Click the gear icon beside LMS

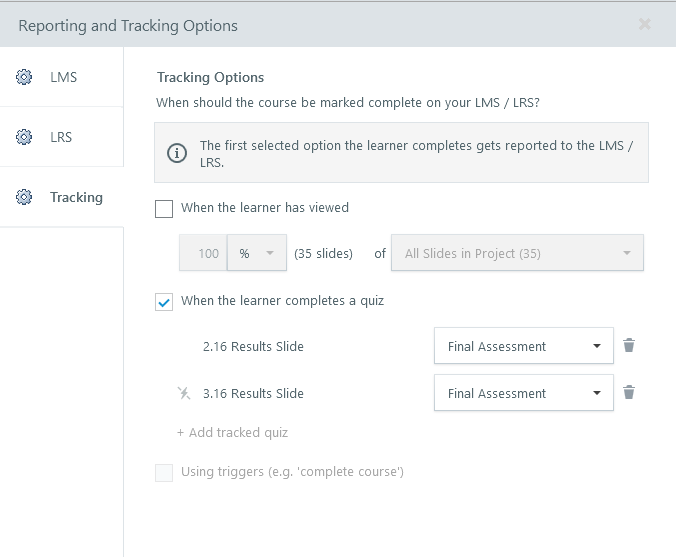(x=25, y=77)
